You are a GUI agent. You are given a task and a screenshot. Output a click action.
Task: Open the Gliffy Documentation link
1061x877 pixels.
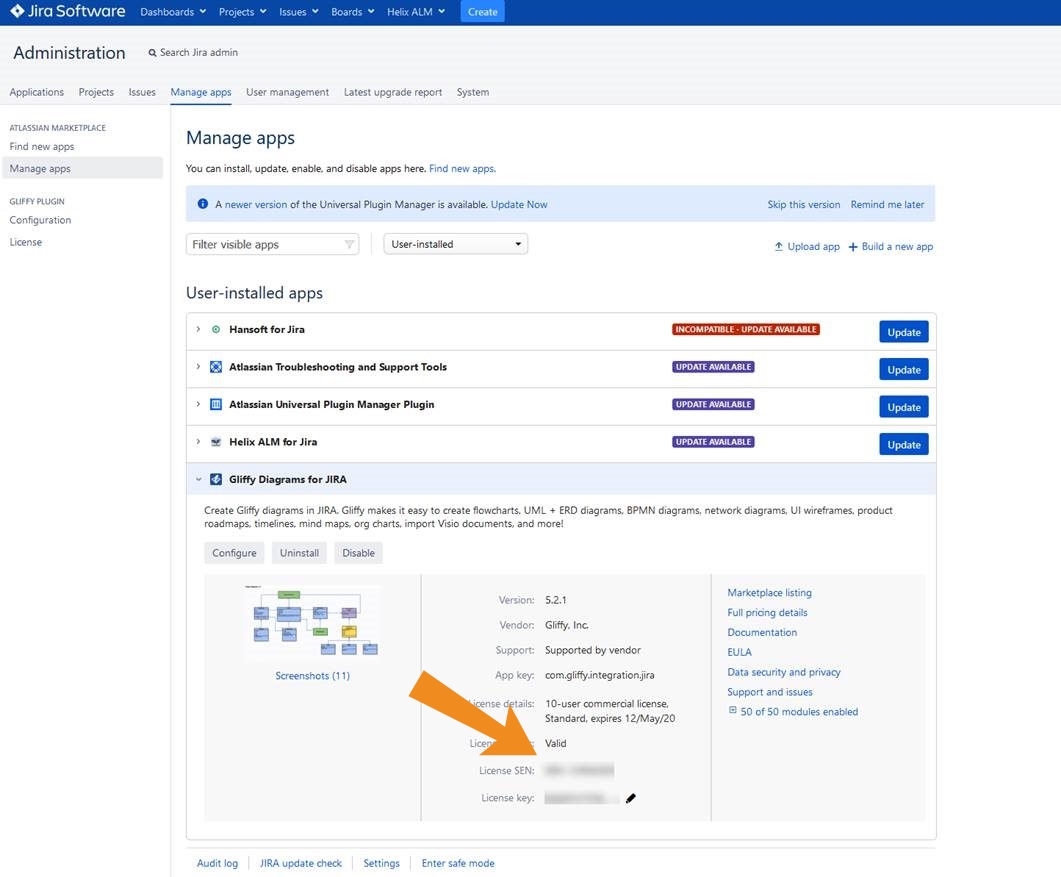click(762, 632)
